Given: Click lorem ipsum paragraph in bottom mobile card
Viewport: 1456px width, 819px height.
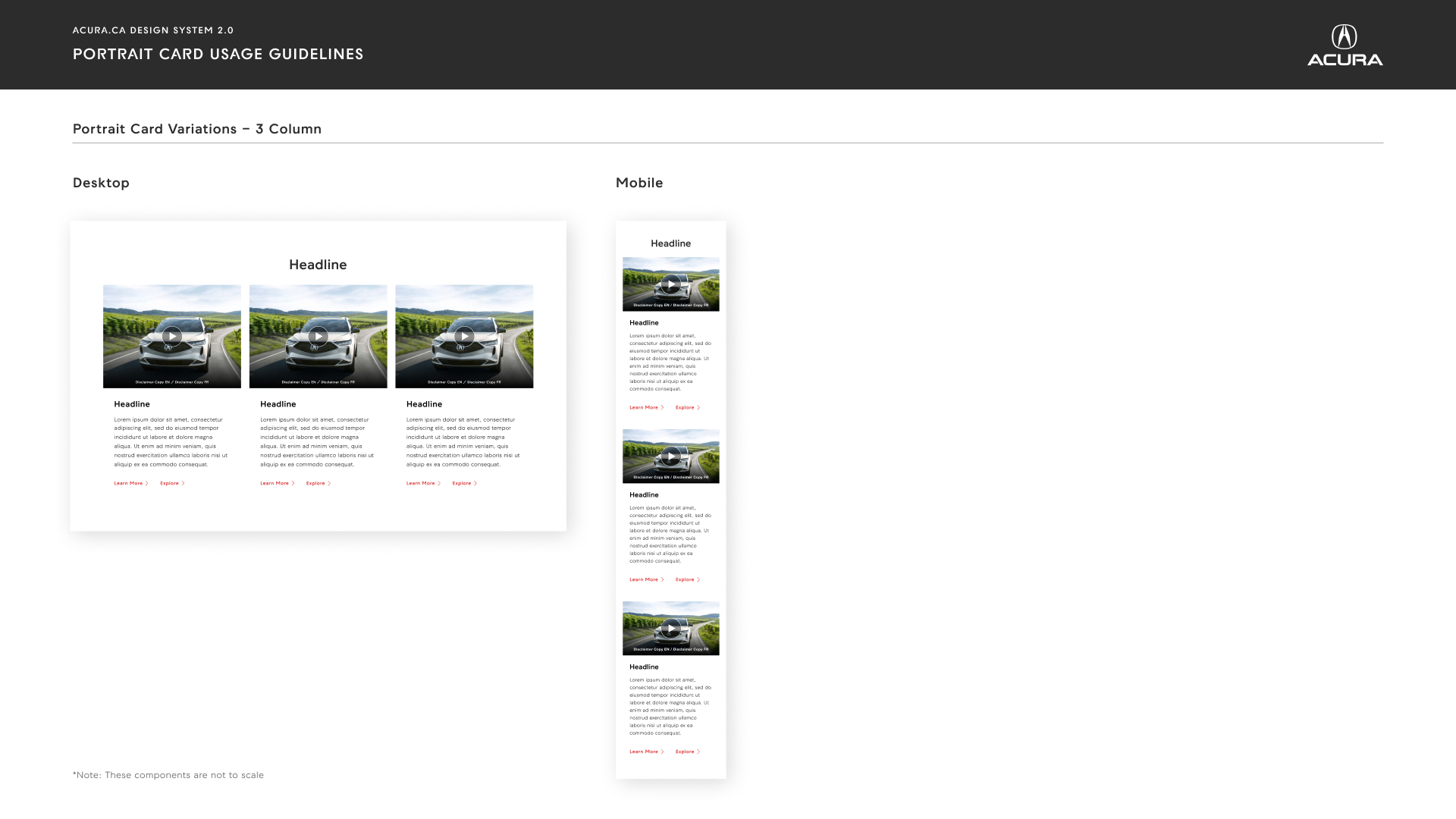Looking at the screenshot, I should tap(670, 707).
